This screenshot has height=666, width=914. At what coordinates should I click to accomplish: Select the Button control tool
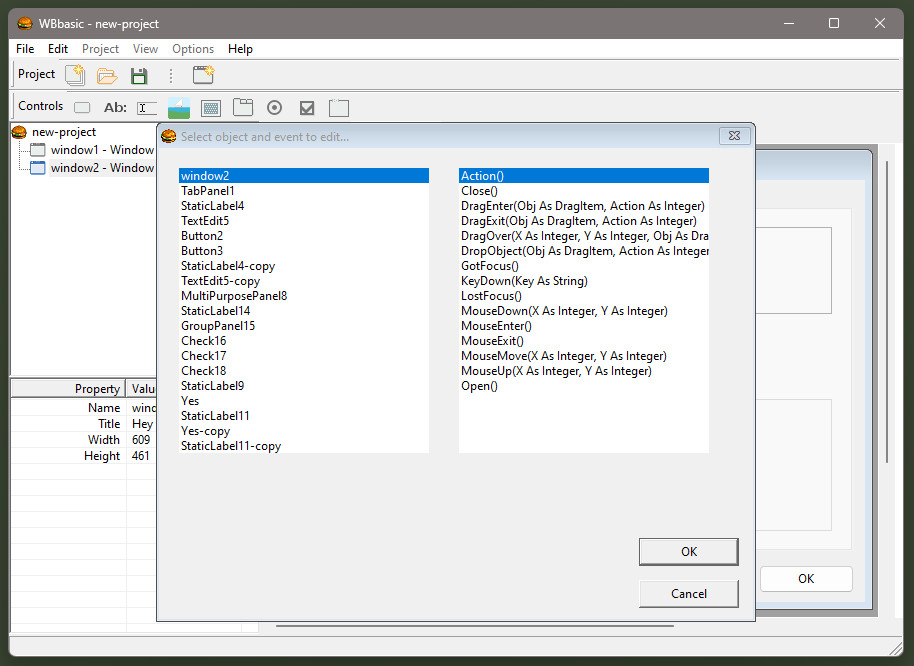pyautogui.click(x=82, y=107)
